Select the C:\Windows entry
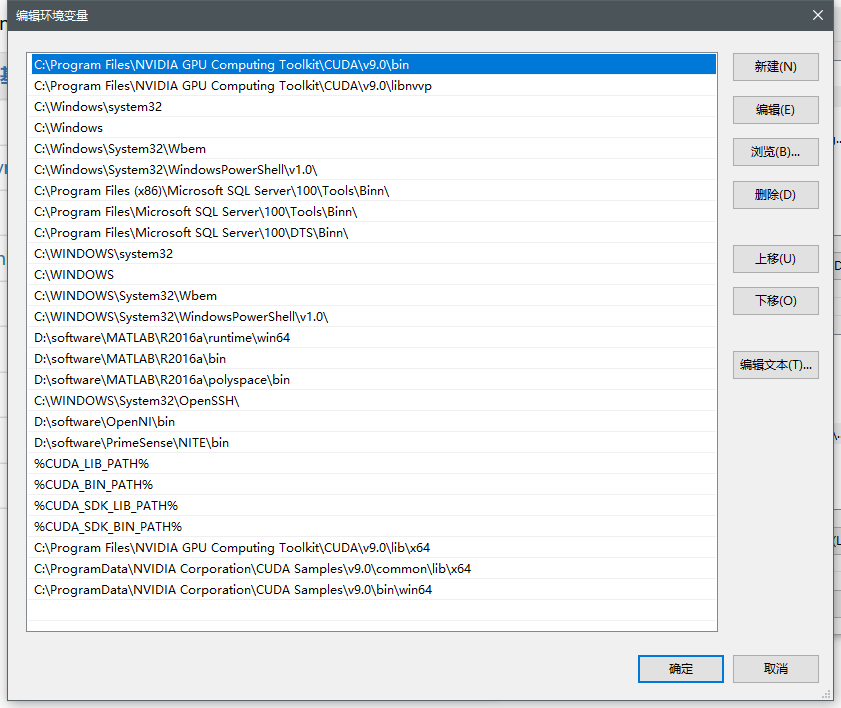The image size is (841, 708). (373, 128)
